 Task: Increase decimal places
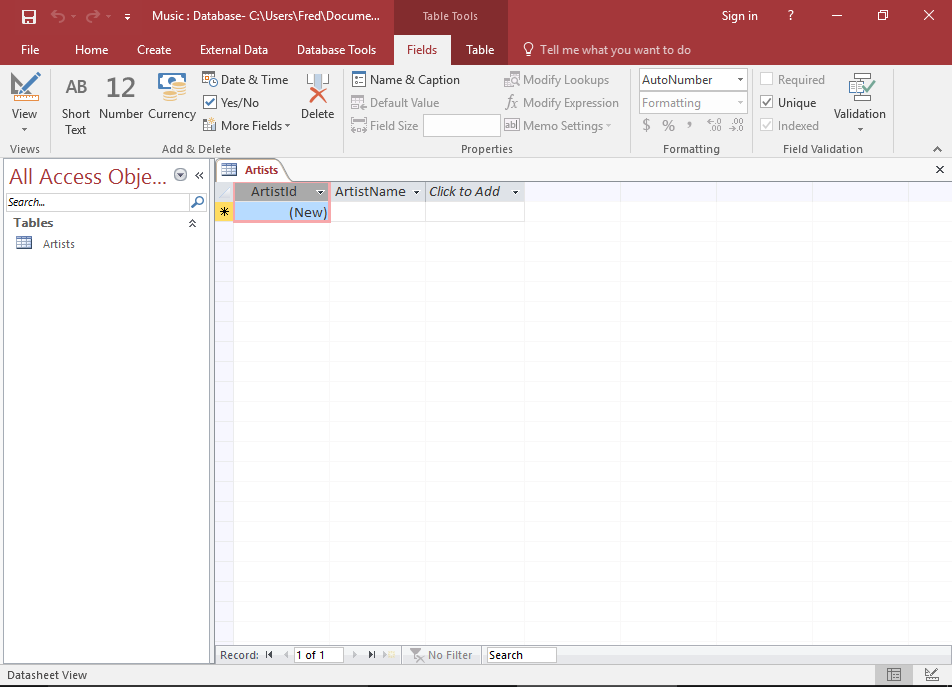715,126
